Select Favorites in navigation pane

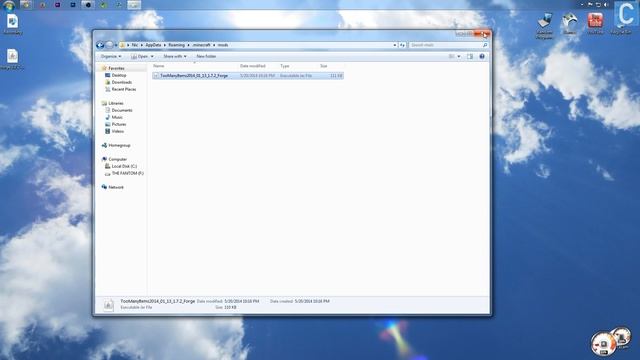[x=116, y=68]
